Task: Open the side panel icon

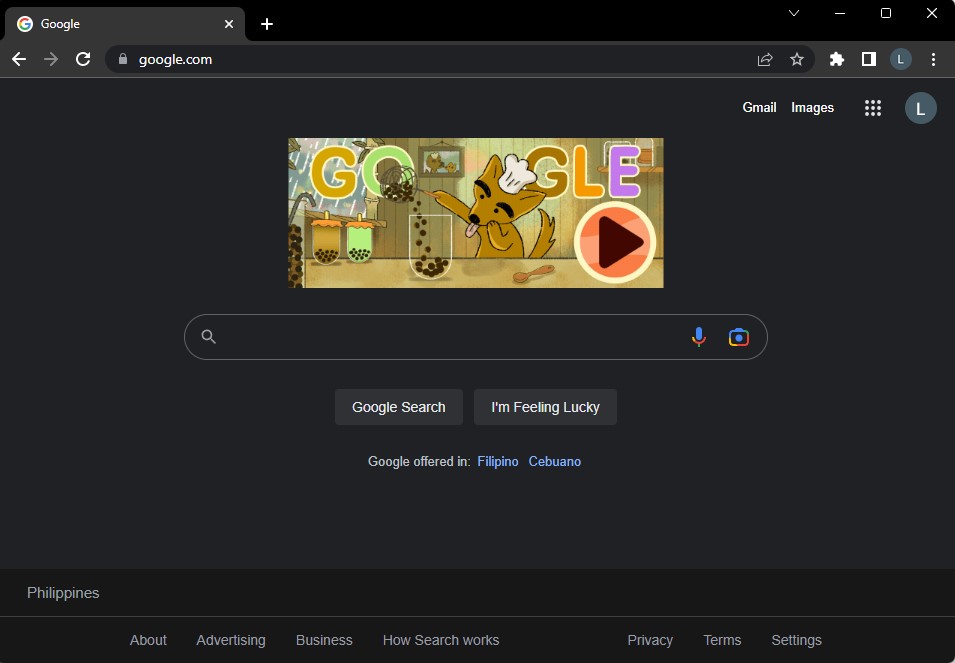Action: pyautogui.click(x=869, y=59)
